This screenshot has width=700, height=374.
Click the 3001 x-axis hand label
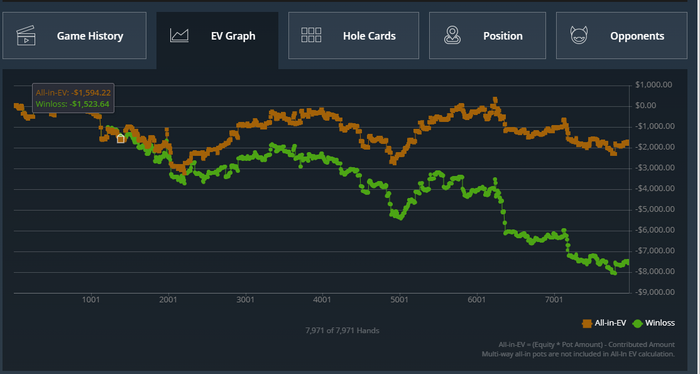245,300
